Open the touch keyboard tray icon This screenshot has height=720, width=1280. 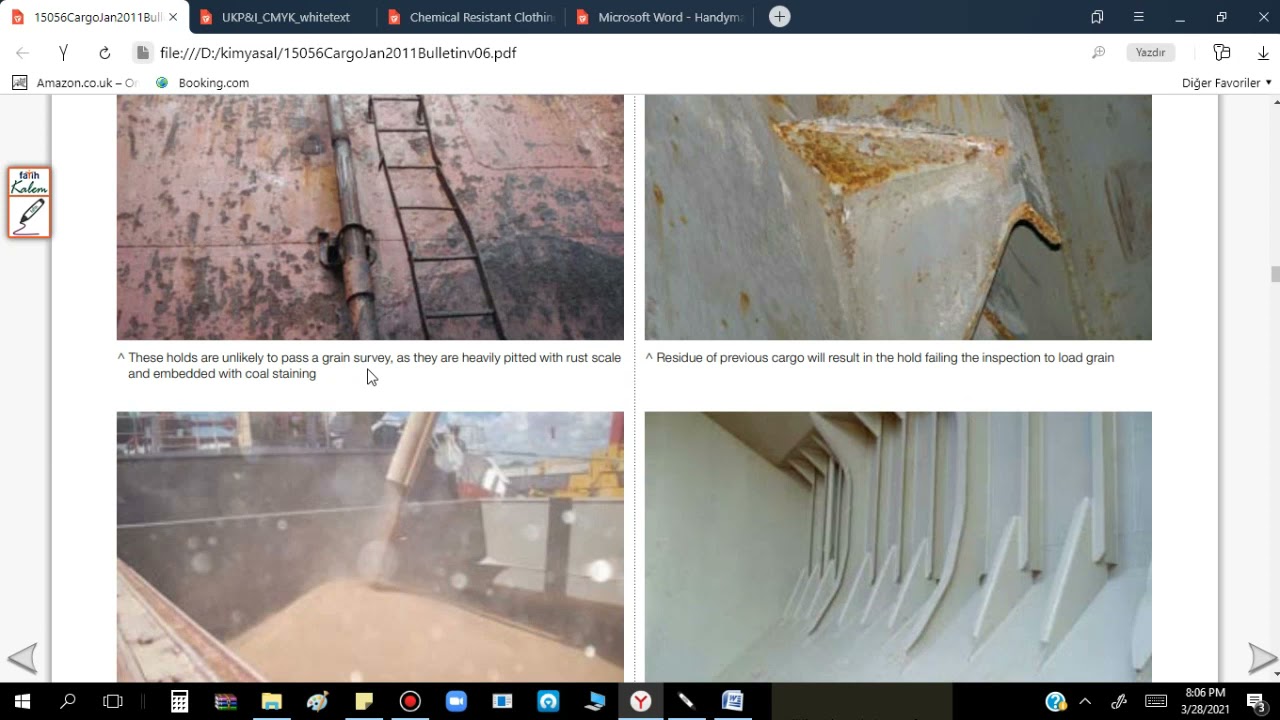1155,701
